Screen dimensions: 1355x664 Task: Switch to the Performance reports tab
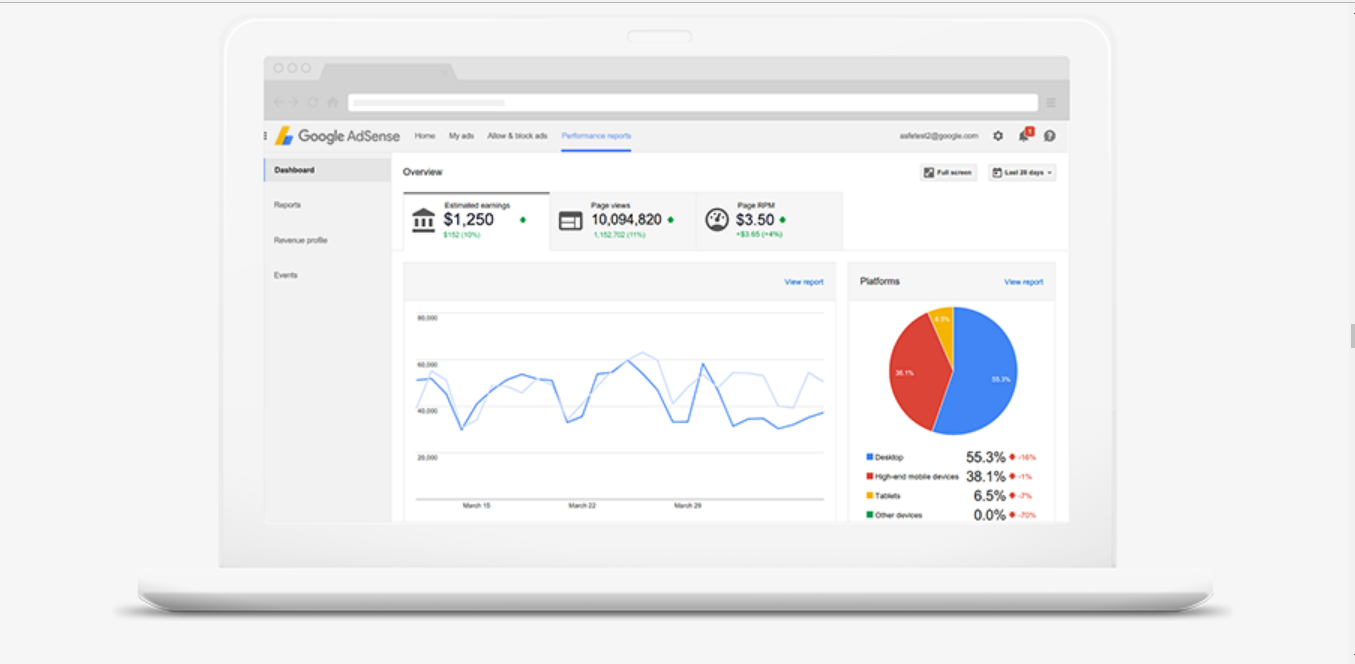[x=595, y=135]
